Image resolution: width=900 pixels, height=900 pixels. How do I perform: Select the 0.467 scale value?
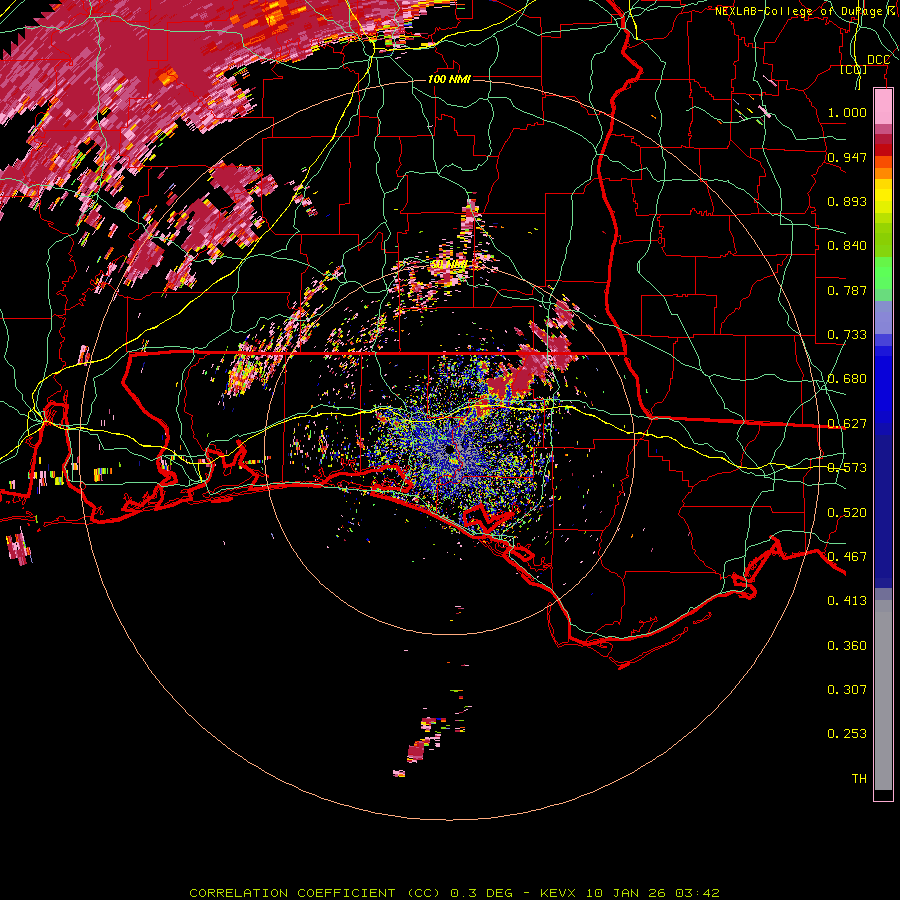coord(847,557)
